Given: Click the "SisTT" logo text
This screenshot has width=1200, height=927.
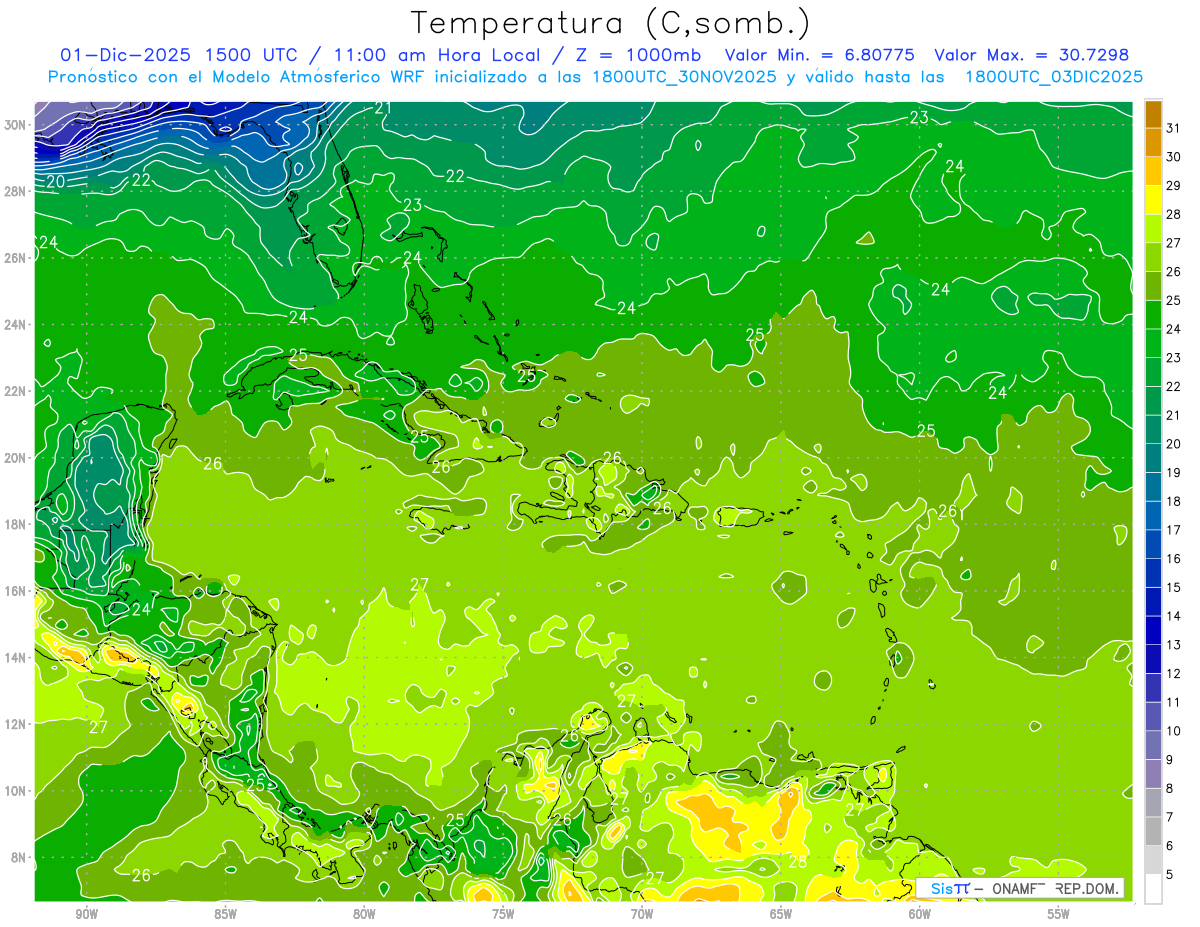Looking at the screenshot, I should 950,888.
